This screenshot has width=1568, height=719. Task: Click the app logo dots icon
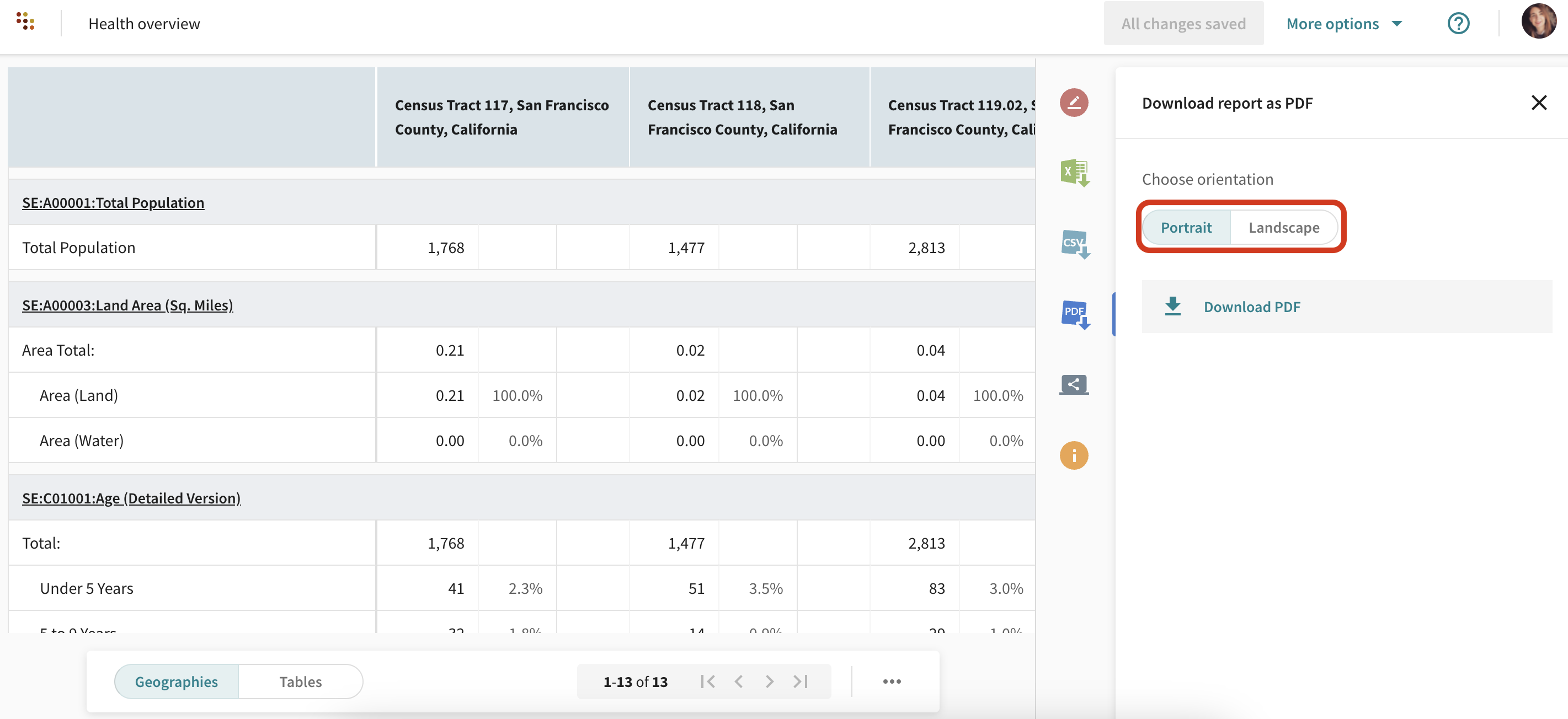pos(25,22)
